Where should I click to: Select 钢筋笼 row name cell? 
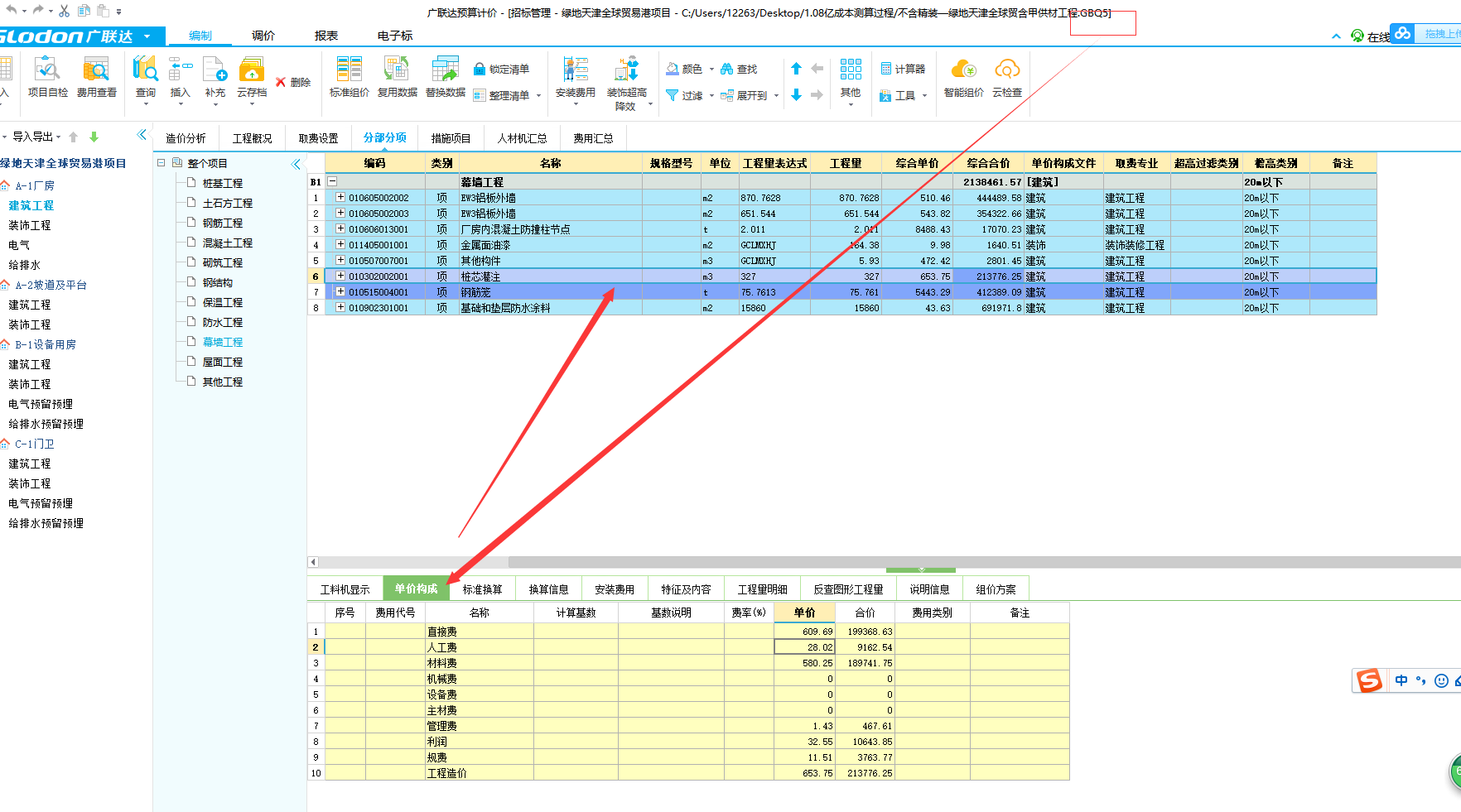click(550, 292)
